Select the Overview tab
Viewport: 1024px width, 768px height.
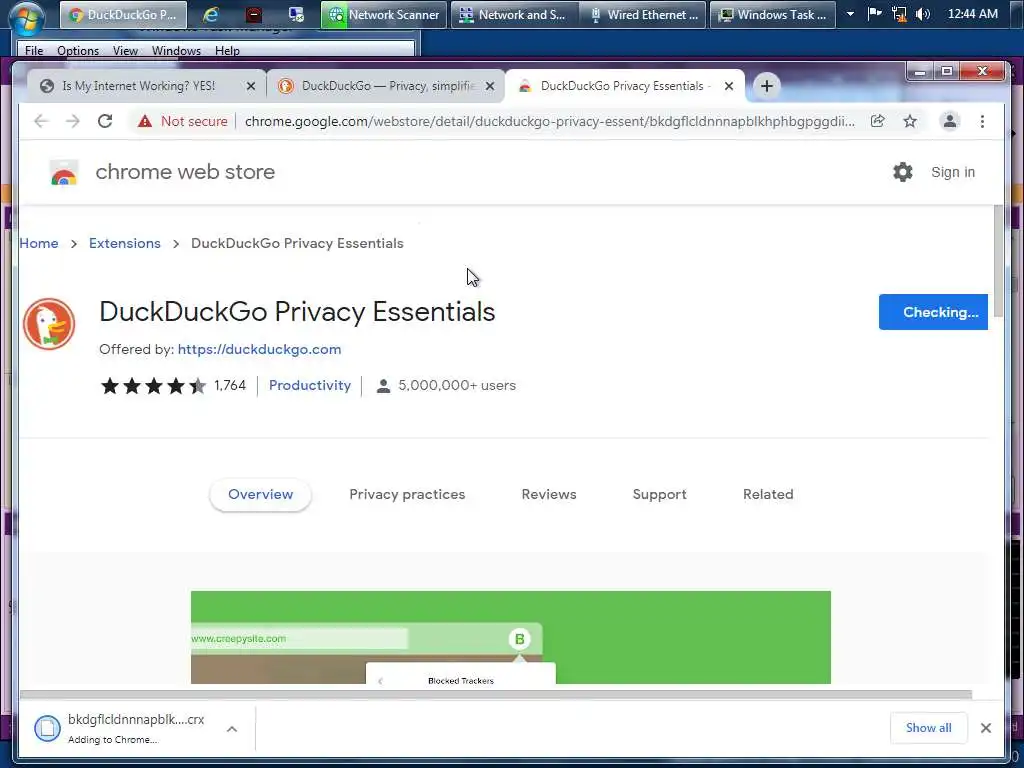point(261,494)
